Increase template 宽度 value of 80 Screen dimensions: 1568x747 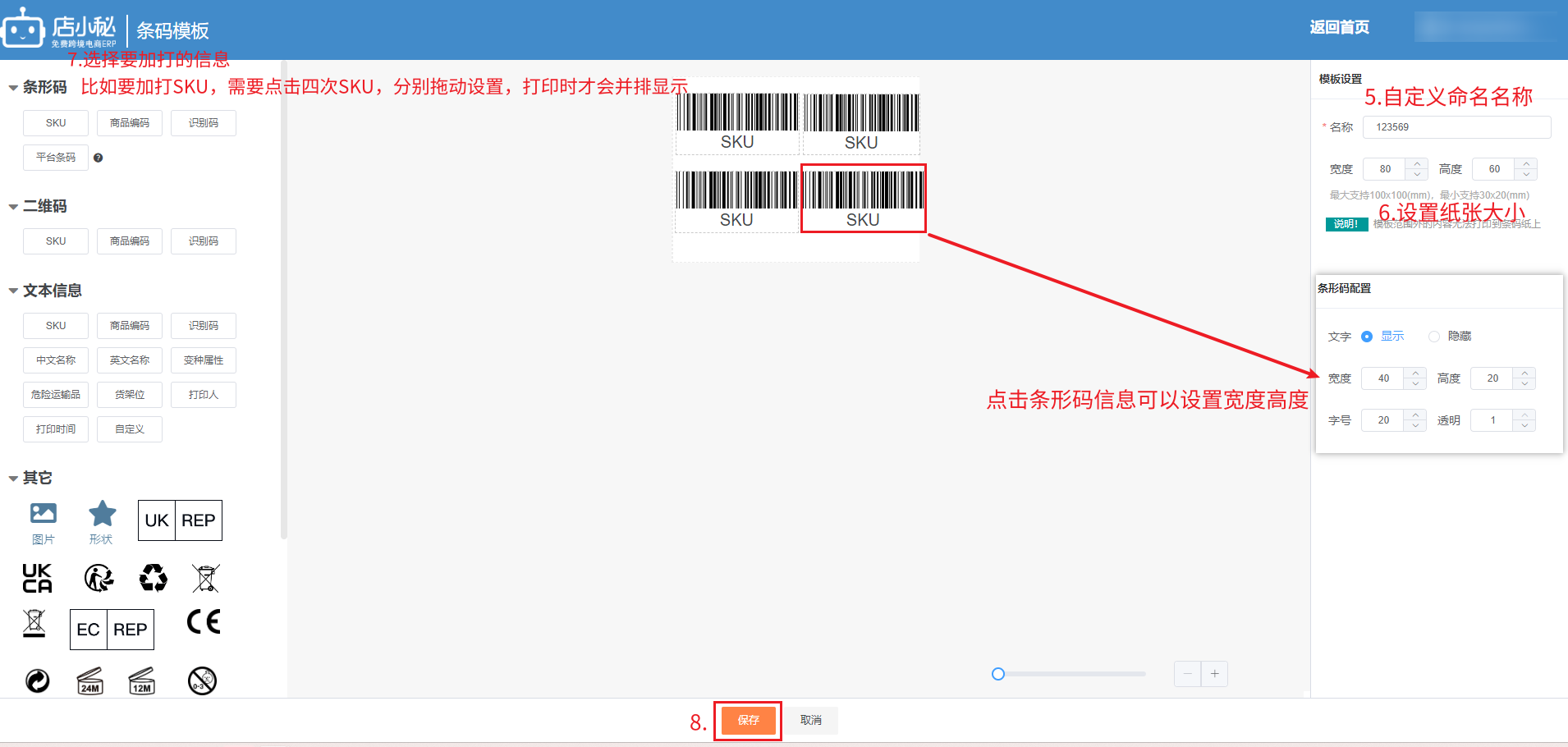tap(1417, 164)
